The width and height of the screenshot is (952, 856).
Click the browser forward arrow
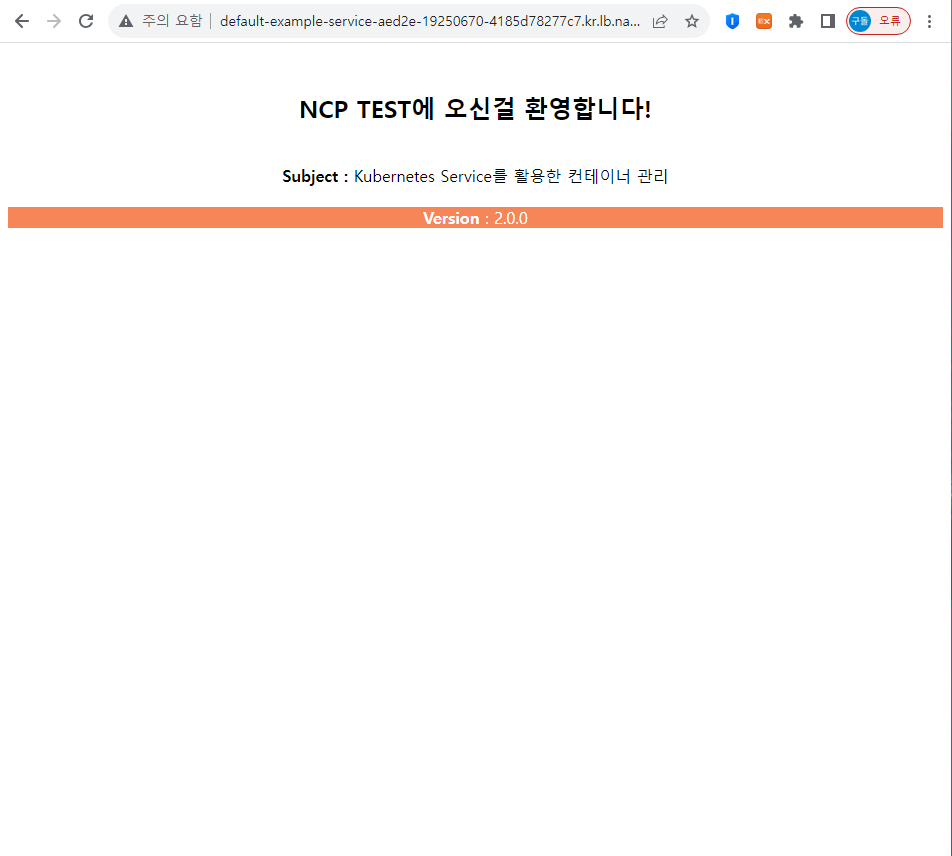(x=54, y=21)
